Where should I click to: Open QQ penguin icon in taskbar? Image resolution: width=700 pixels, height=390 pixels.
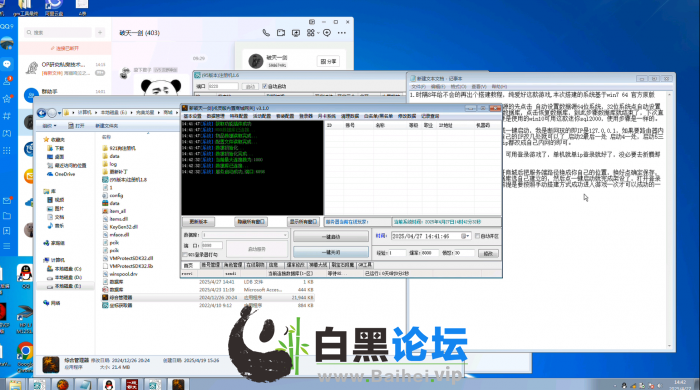click(x=108, y=384)
